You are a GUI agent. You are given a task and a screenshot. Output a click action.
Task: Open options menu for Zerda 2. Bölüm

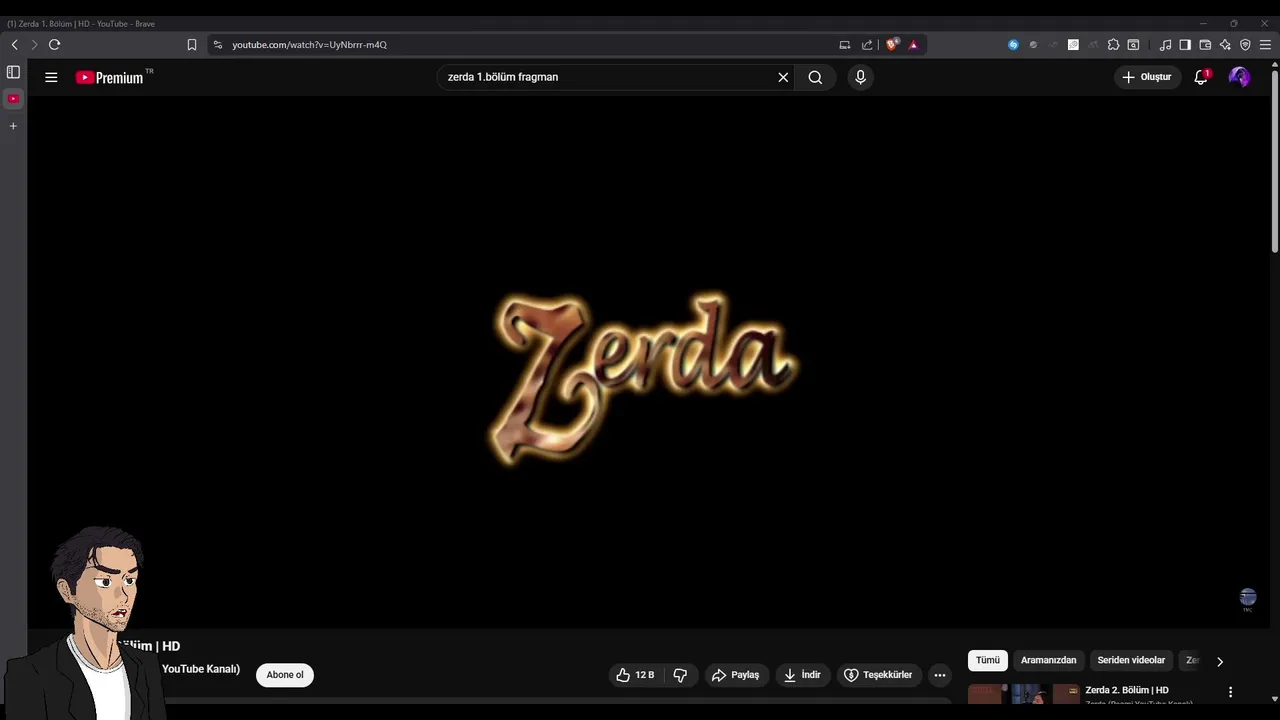[x=1230, y=692]
